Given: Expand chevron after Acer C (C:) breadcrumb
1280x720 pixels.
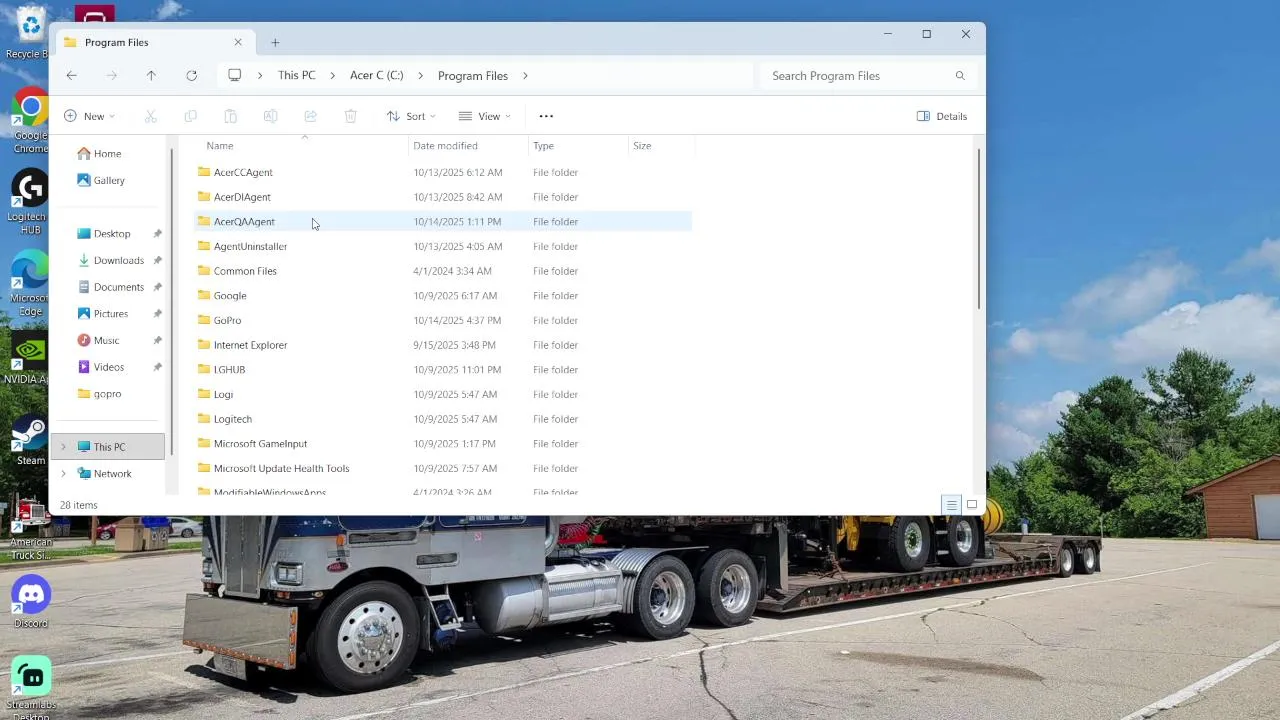Looking at the screenshot, I should [421, 76].
